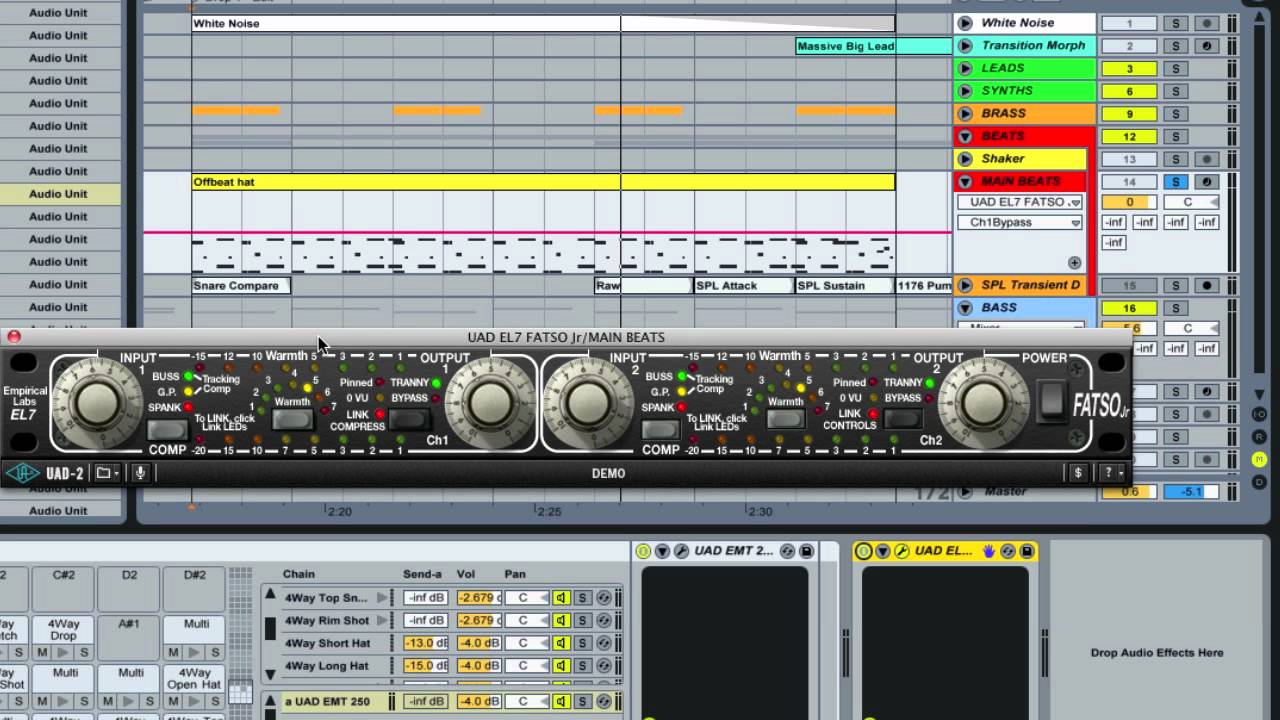The height and width of the screenshot is (720, 1280).
Task: Open UAD EL plugin window wrench
Action: [x=901, y=551]
